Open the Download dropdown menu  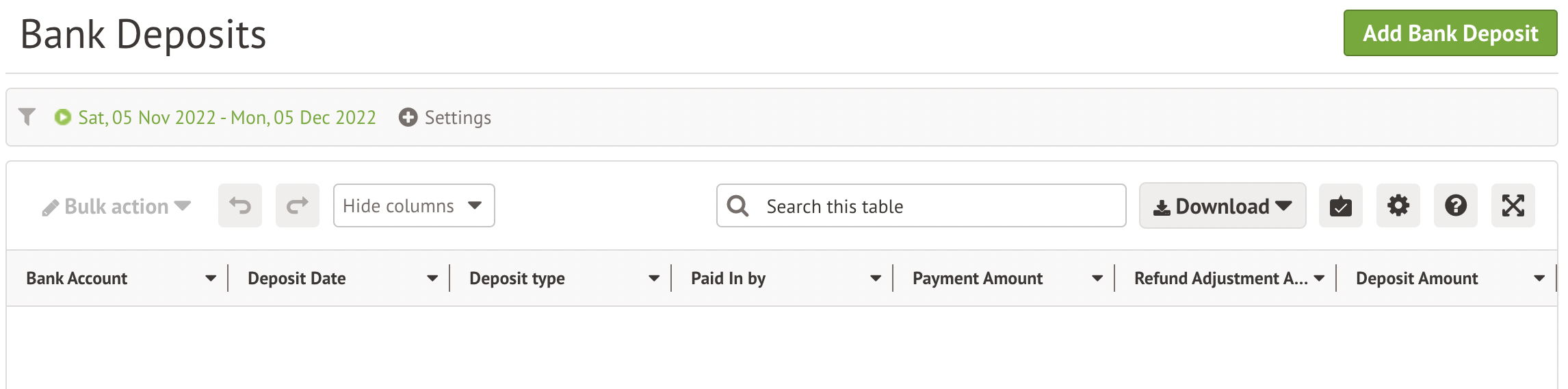1222,205
